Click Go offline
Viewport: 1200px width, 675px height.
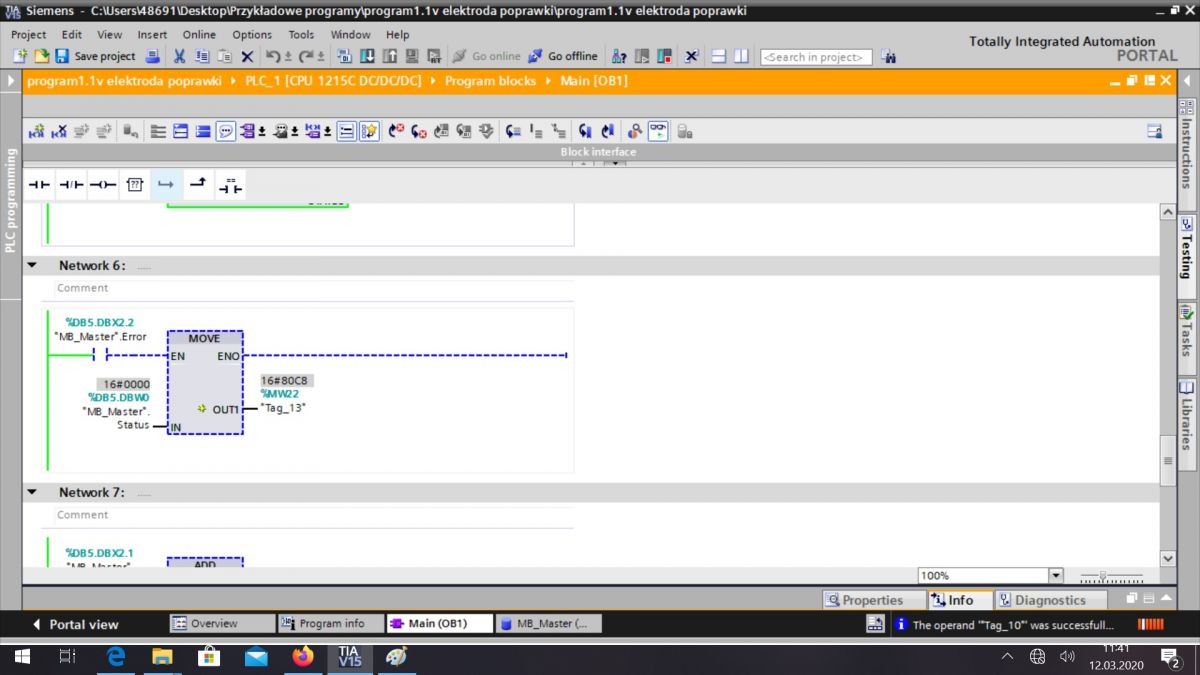563,56
